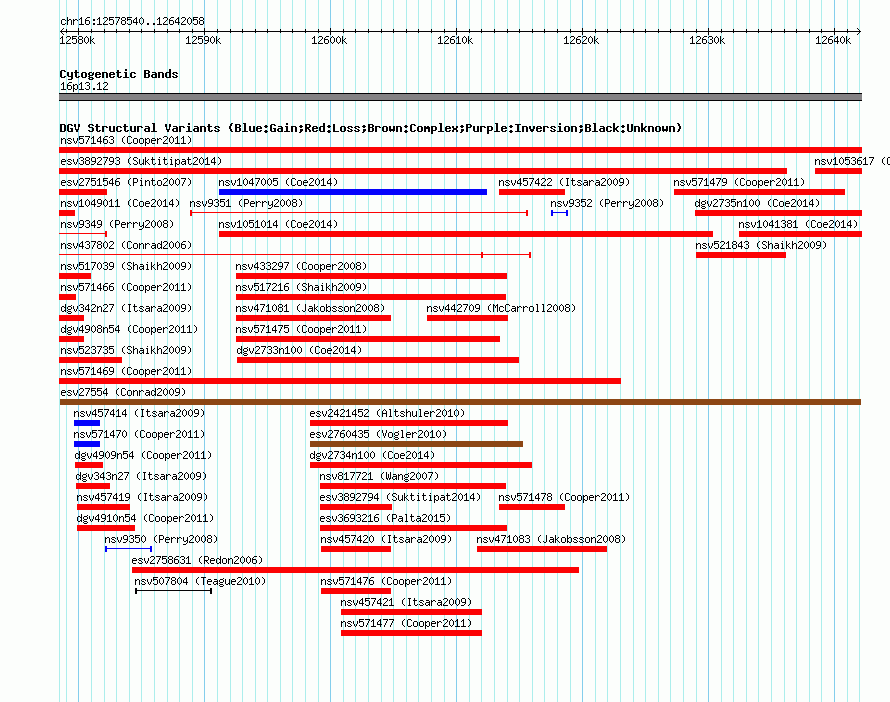Click the dgv342n27 (Itsara2009) label

[126, 308]
